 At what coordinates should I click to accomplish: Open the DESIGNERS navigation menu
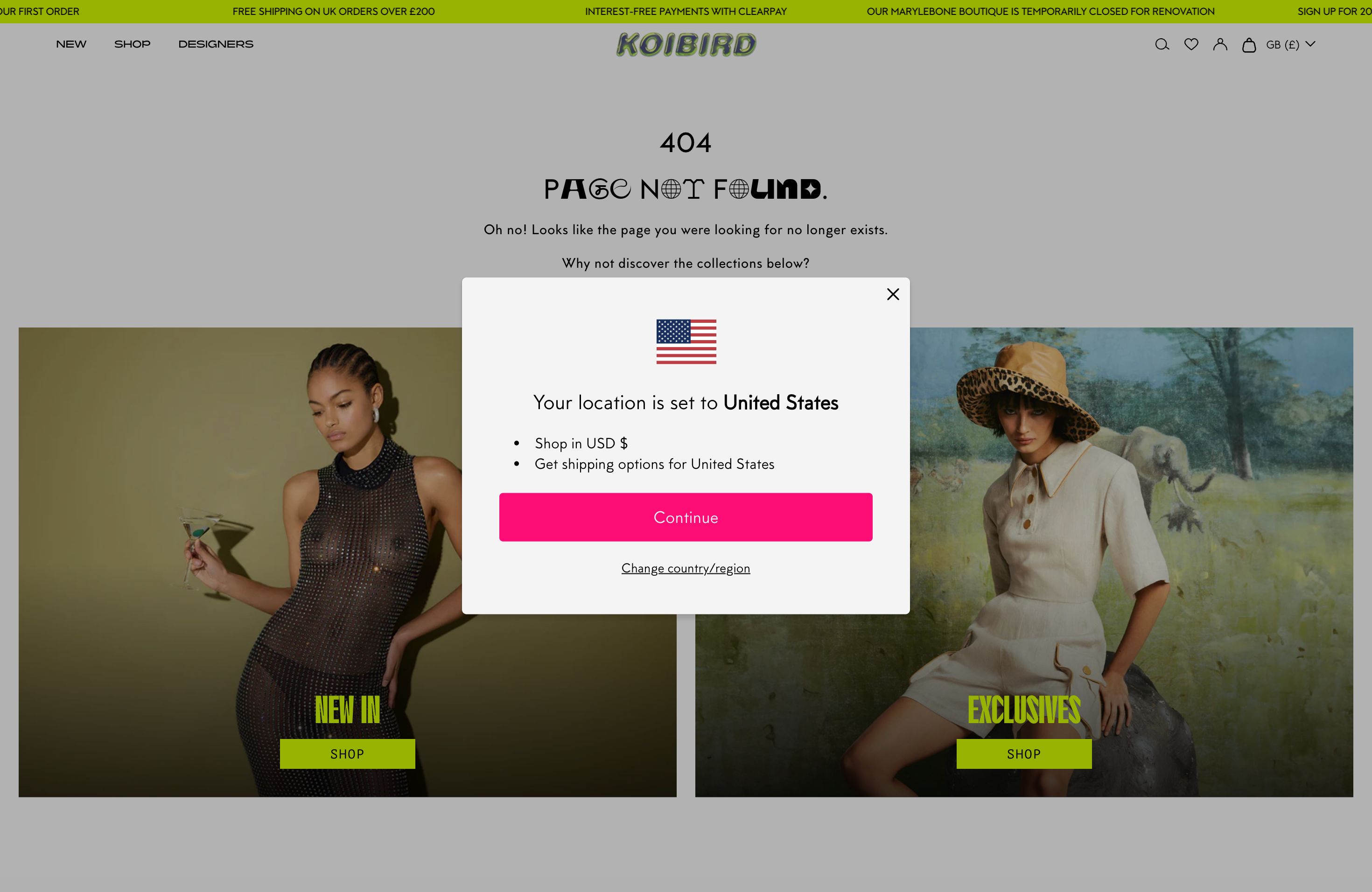pyautogui.click(x=216, y=44)
